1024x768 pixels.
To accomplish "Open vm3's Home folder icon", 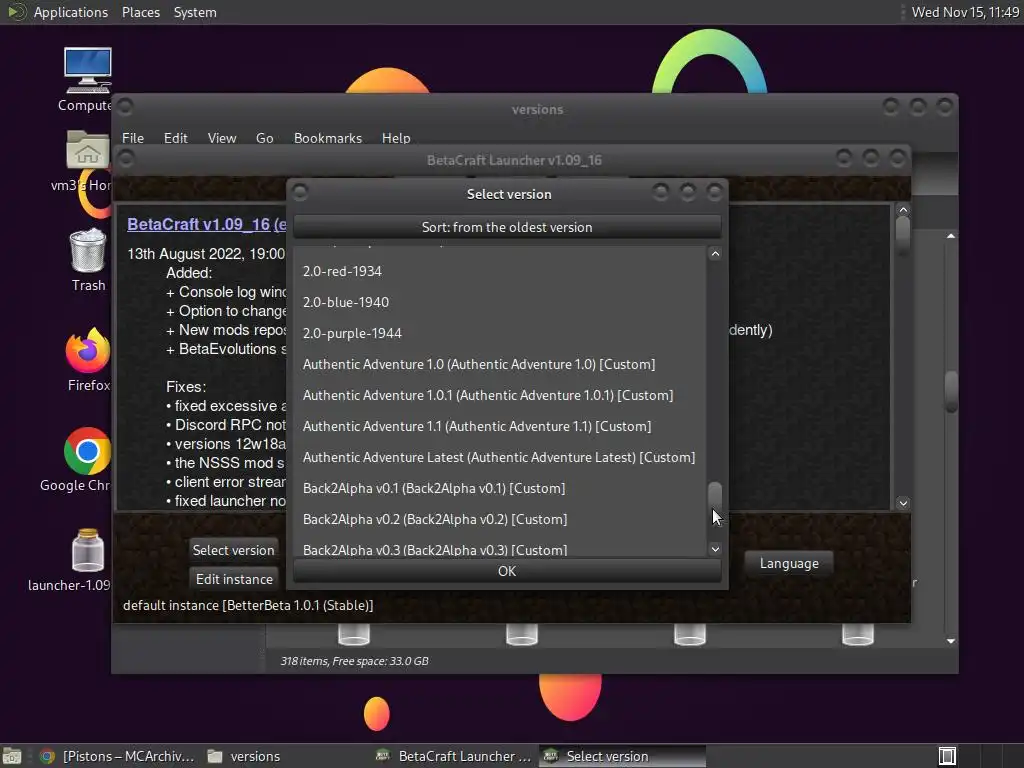I will [87, 160].
